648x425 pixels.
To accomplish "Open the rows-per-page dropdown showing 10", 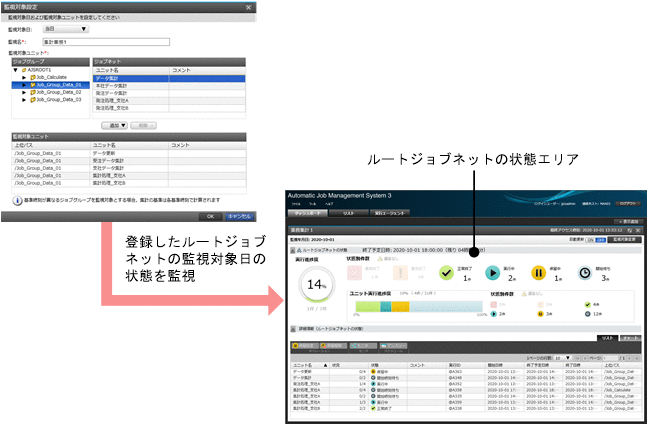I will click(562, 358).
